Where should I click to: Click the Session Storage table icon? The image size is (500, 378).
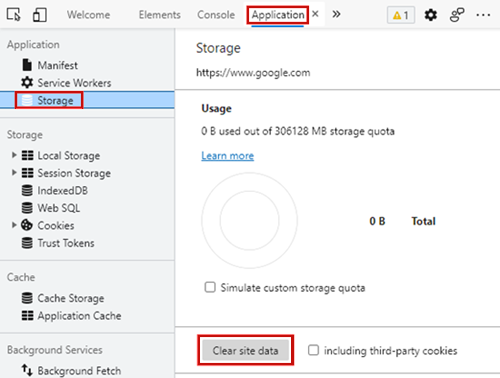27,173
